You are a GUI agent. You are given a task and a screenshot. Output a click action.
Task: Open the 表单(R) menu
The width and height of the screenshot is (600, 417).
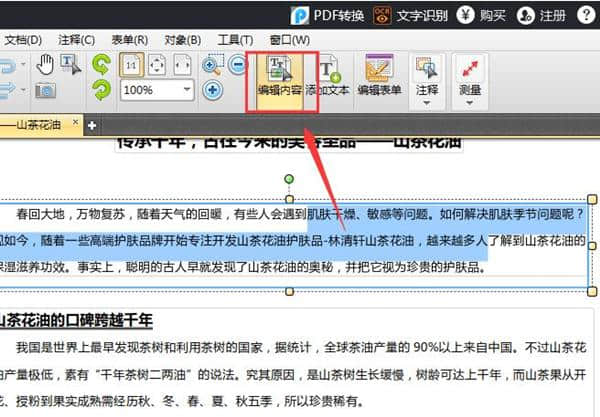(x=130, y=40)
